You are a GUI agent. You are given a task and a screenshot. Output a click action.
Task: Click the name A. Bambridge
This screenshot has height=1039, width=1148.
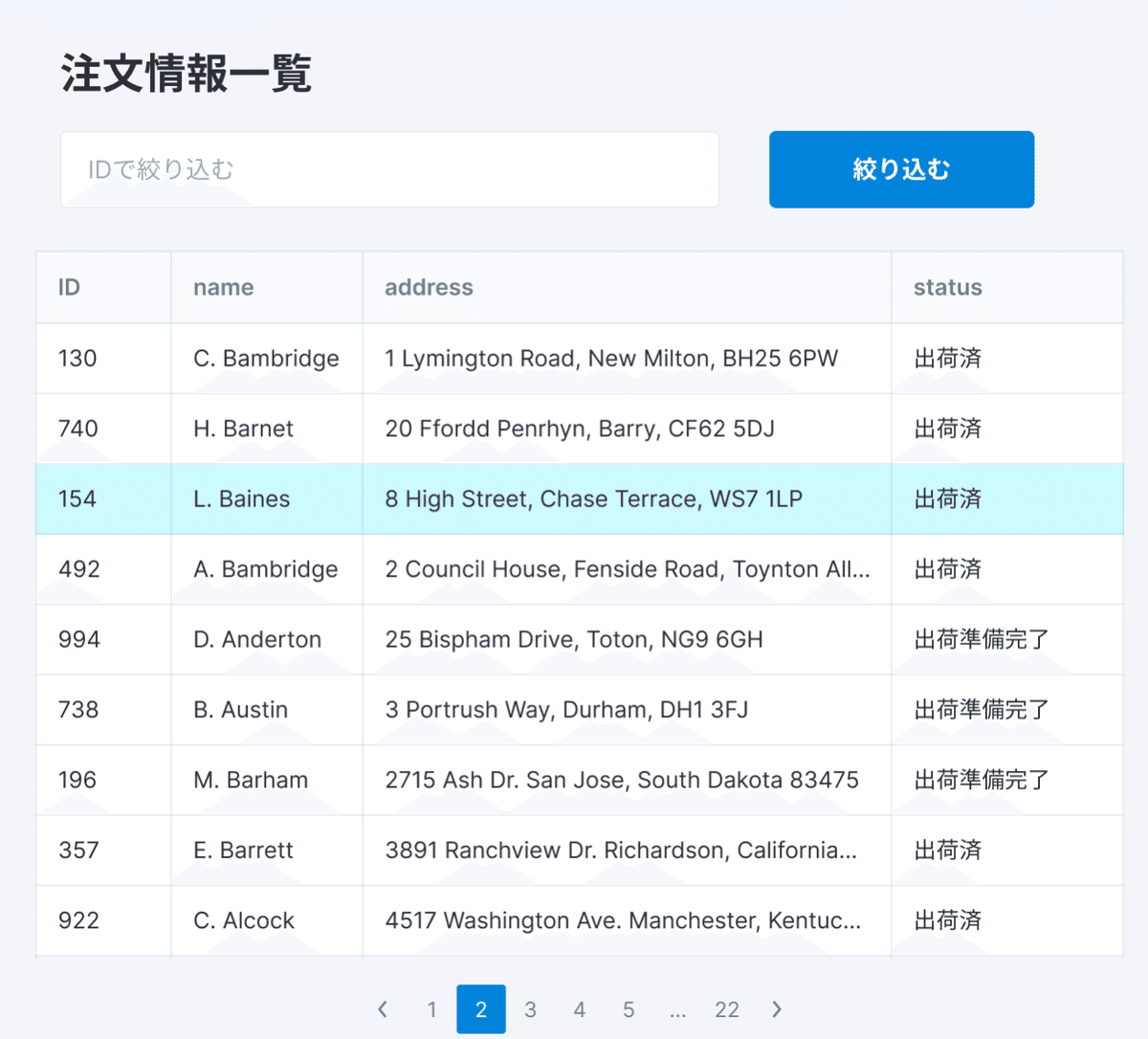coord(266,569)
